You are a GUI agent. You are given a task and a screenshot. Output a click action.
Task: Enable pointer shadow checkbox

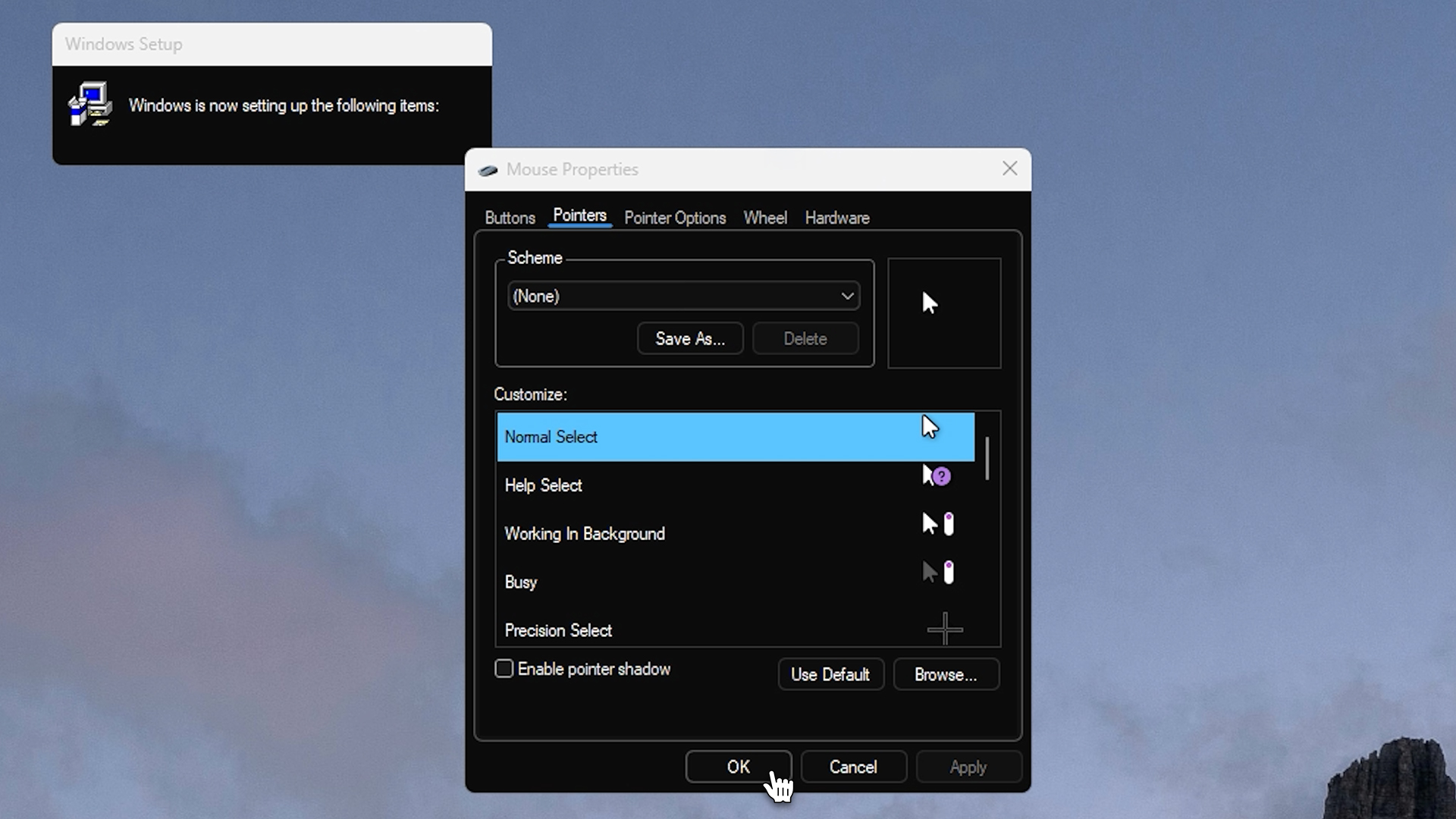coord(504,669)
